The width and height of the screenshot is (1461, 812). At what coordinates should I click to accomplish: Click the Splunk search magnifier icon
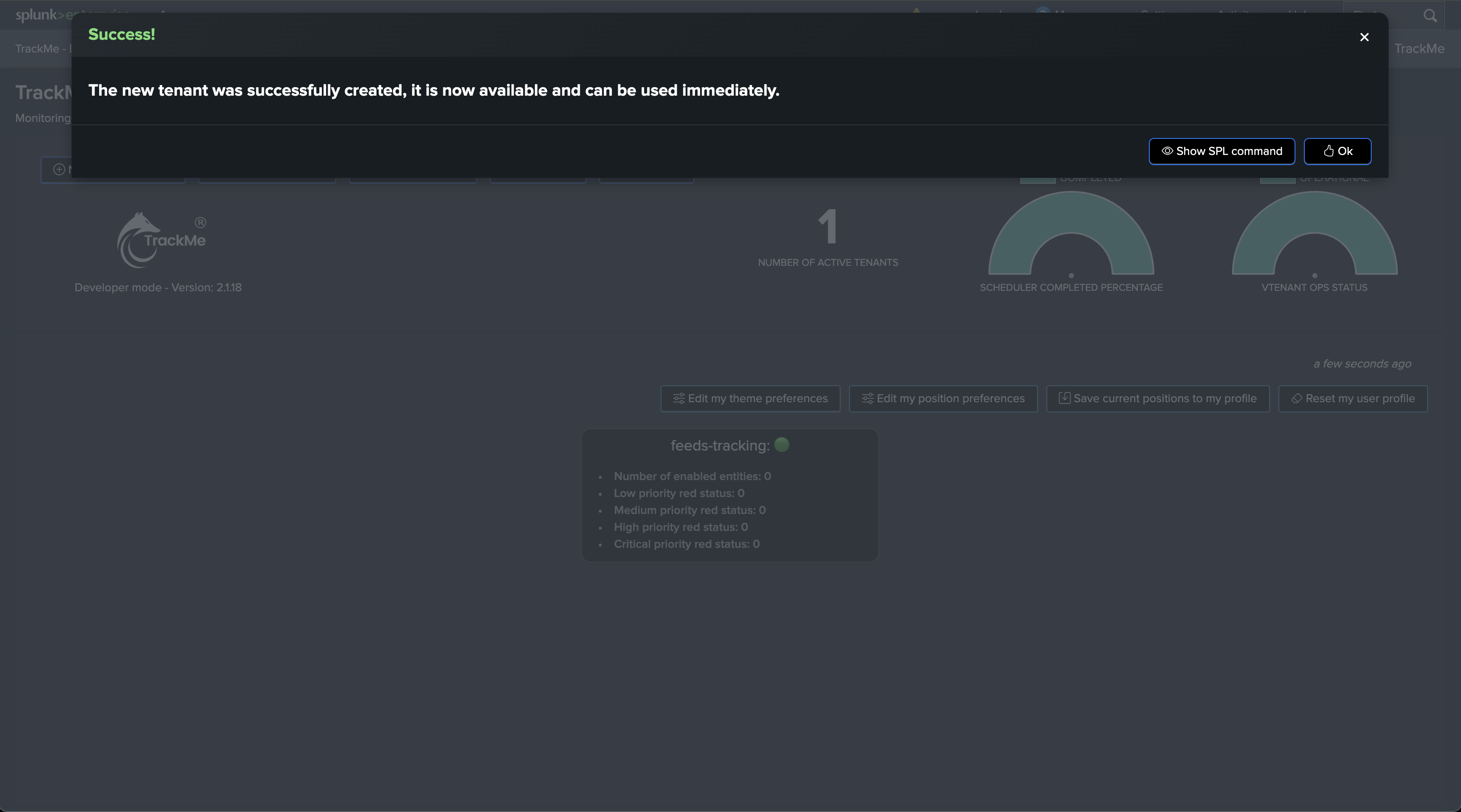(x=1431, y=16)
